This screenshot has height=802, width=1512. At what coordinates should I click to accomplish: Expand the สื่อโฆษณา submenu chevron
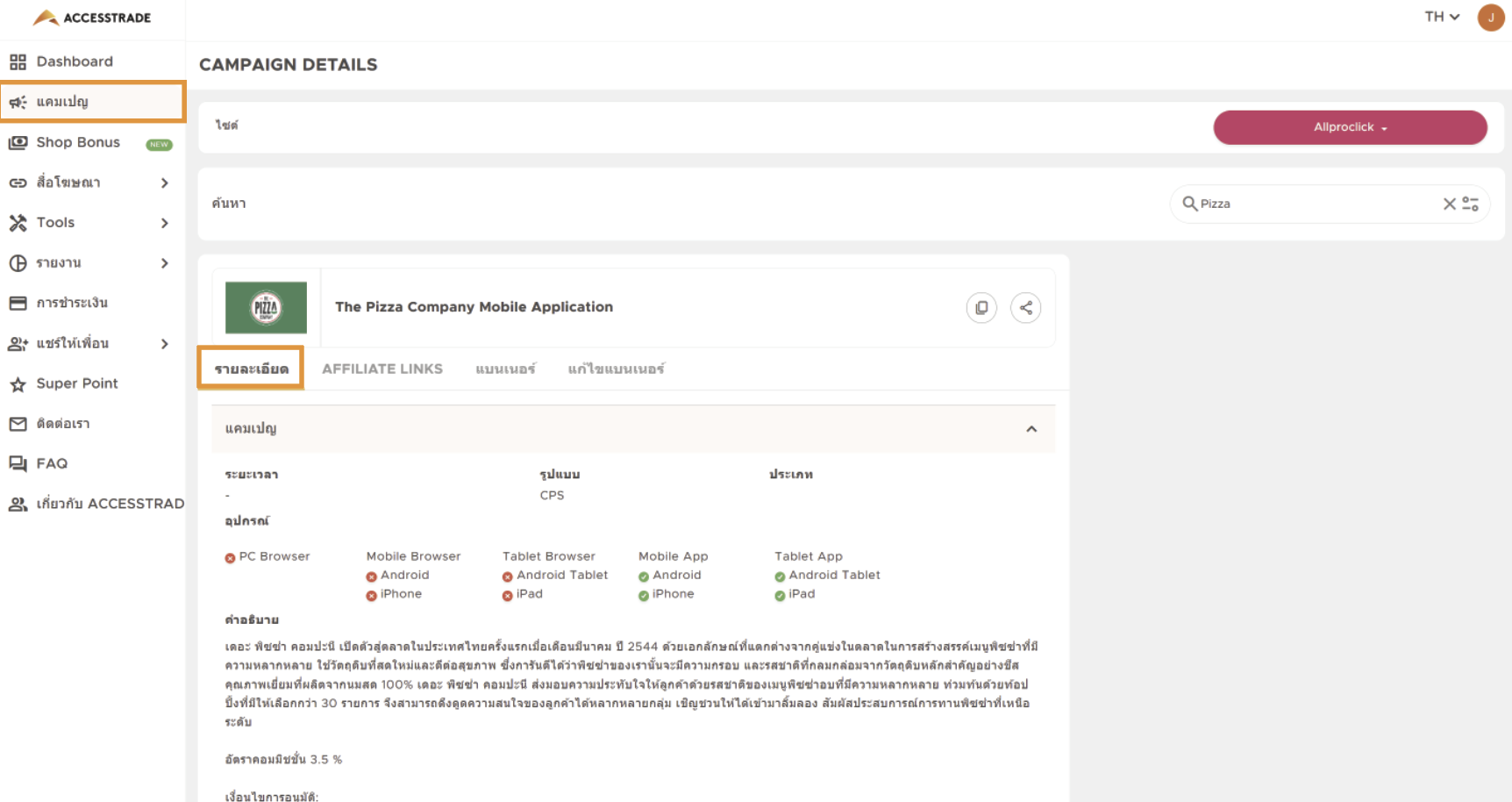(164, 183)
